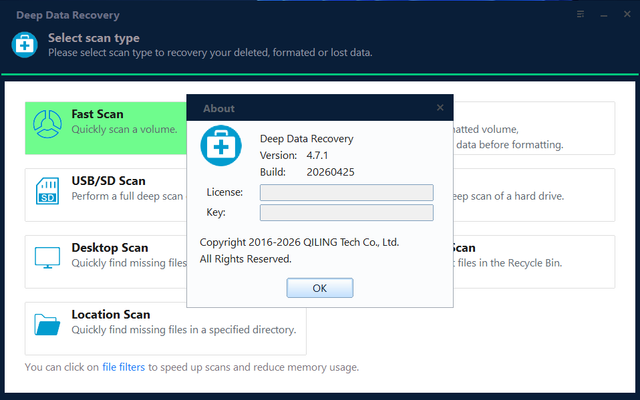Click OK in the About dialog
This screenshot has height=400, width=640.
320,288
